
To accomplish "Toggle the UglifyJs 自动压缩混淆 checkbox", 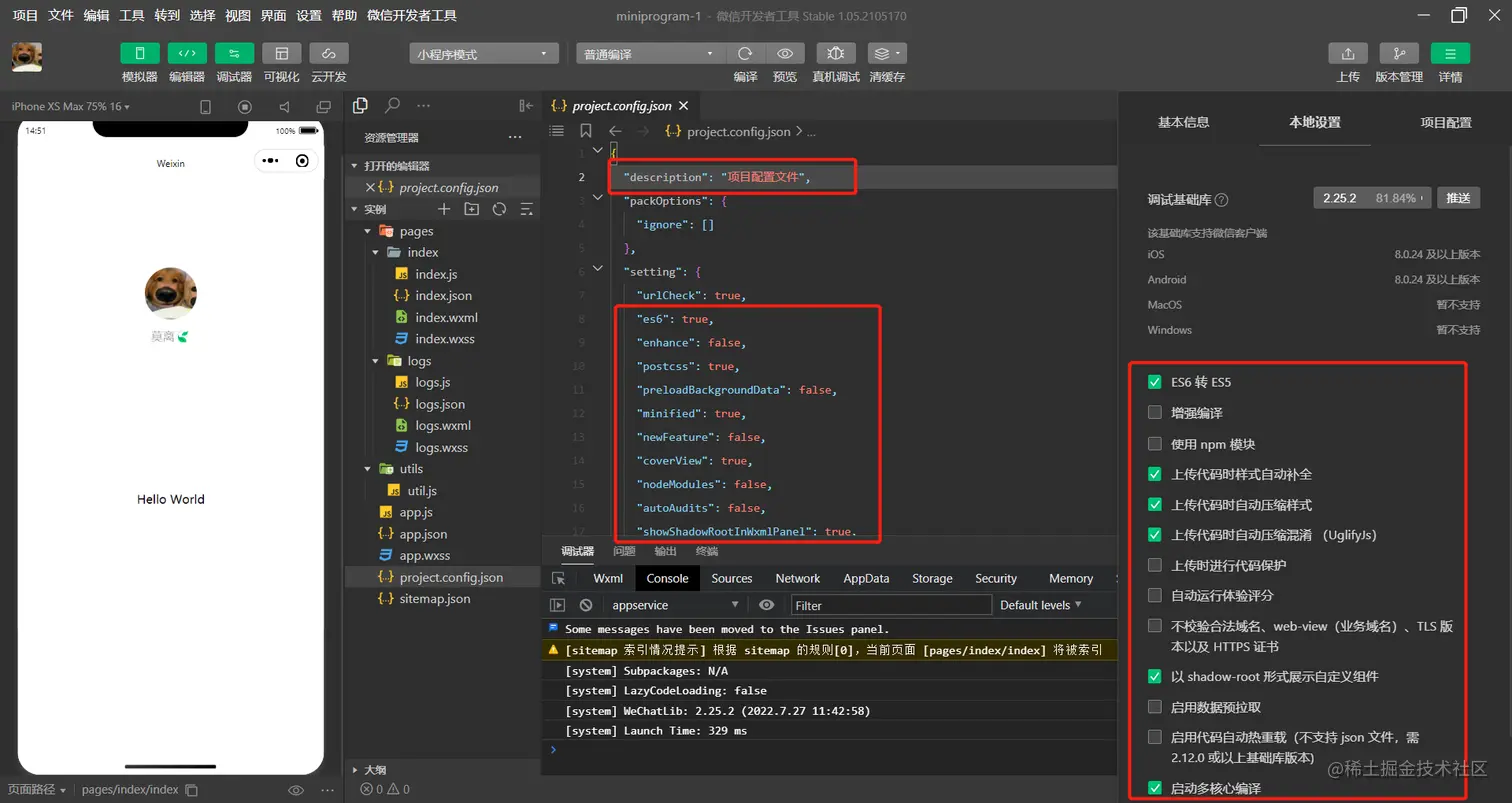I will pos(1155,535).
